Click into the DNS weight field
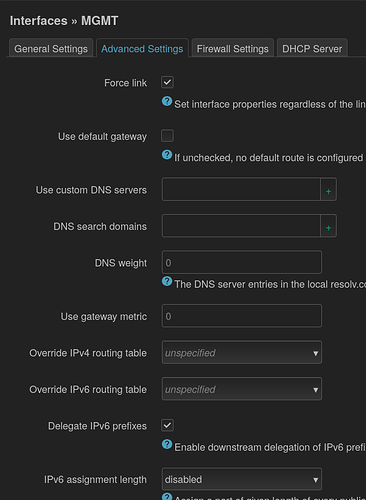This screenshot has width=366, height=500. [242, 262]
